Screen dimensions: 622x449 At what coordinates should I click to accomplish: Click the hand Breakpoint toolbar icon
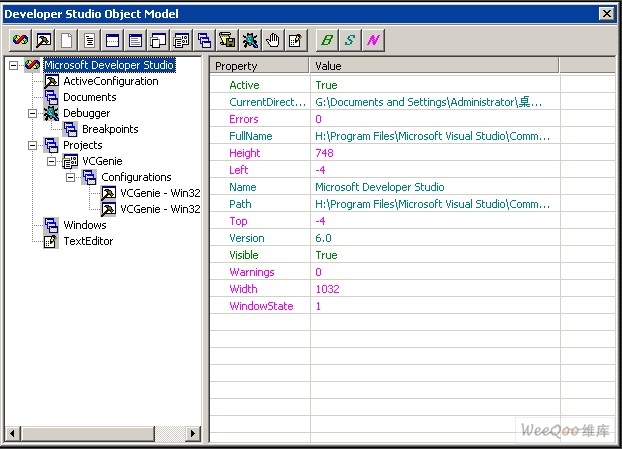(x=272, y=41)
